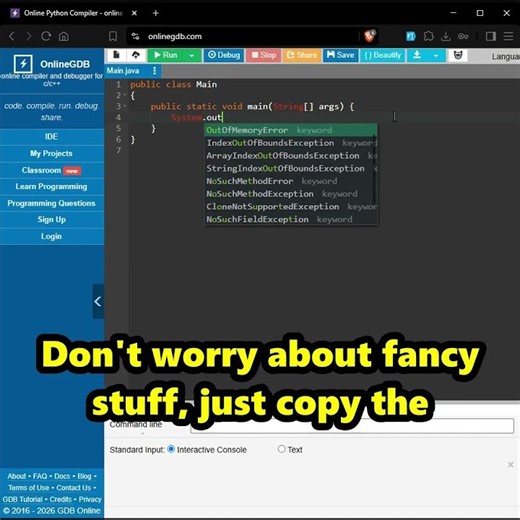Open the FAQ footer link
The height and width of the screenshot is (520, 520).
click(40, 476)
